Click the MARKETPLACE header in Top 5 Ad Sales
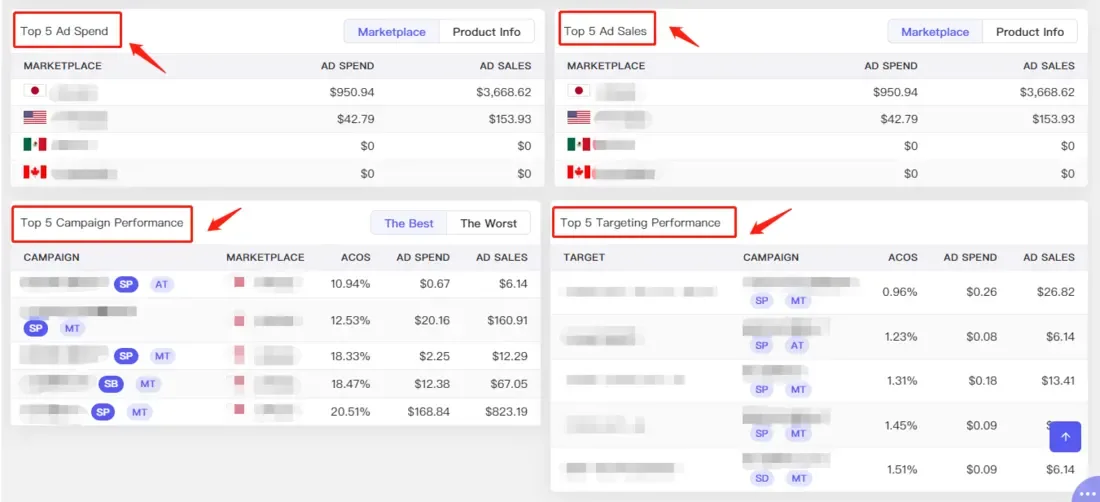Screen dimensions: 1100x502 tap(606, 66)
